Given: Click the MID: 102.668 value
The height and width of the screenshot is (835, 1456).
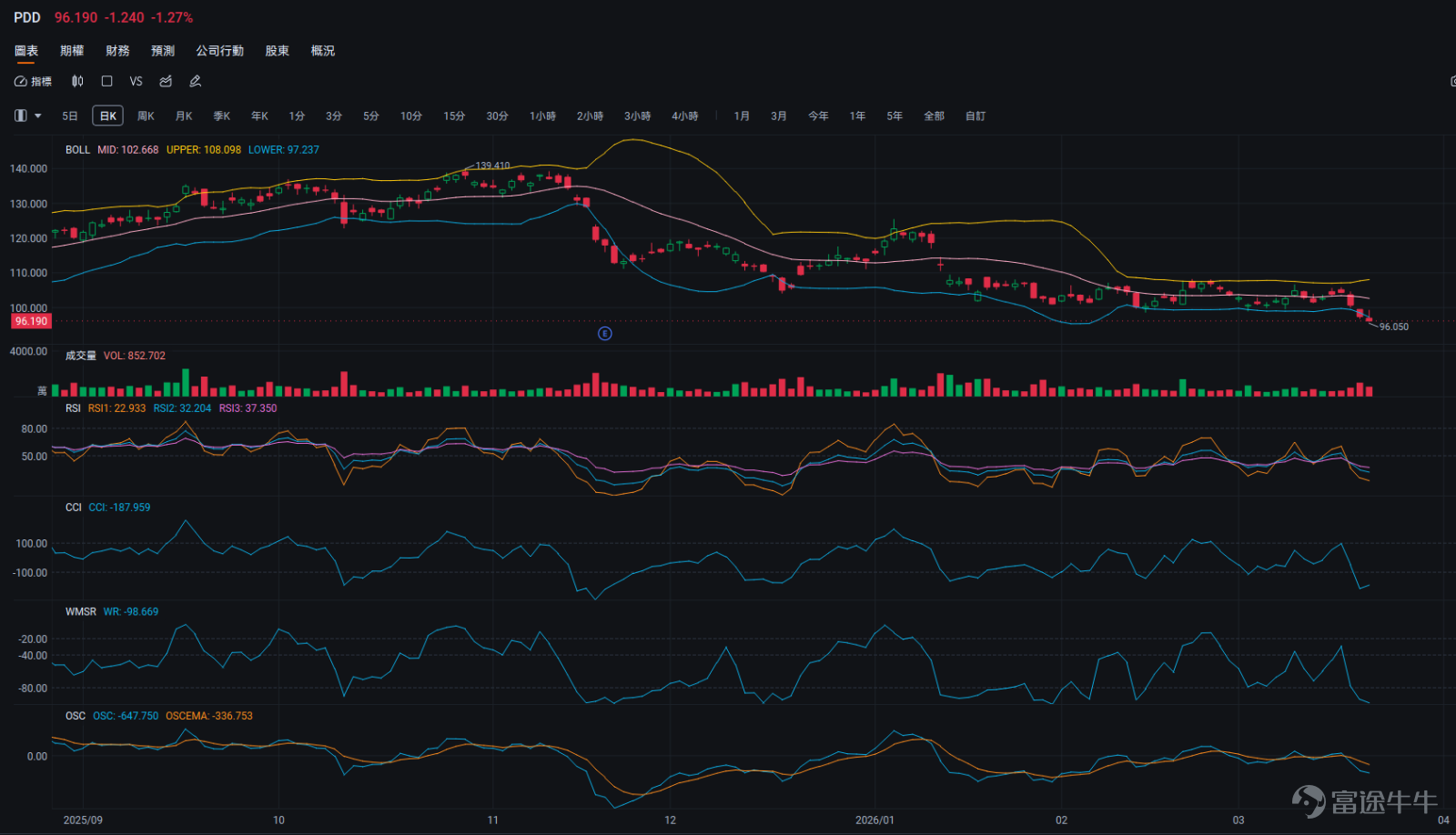Looking at the screenshot, I should pyautogui.click(x=127, y=150).
